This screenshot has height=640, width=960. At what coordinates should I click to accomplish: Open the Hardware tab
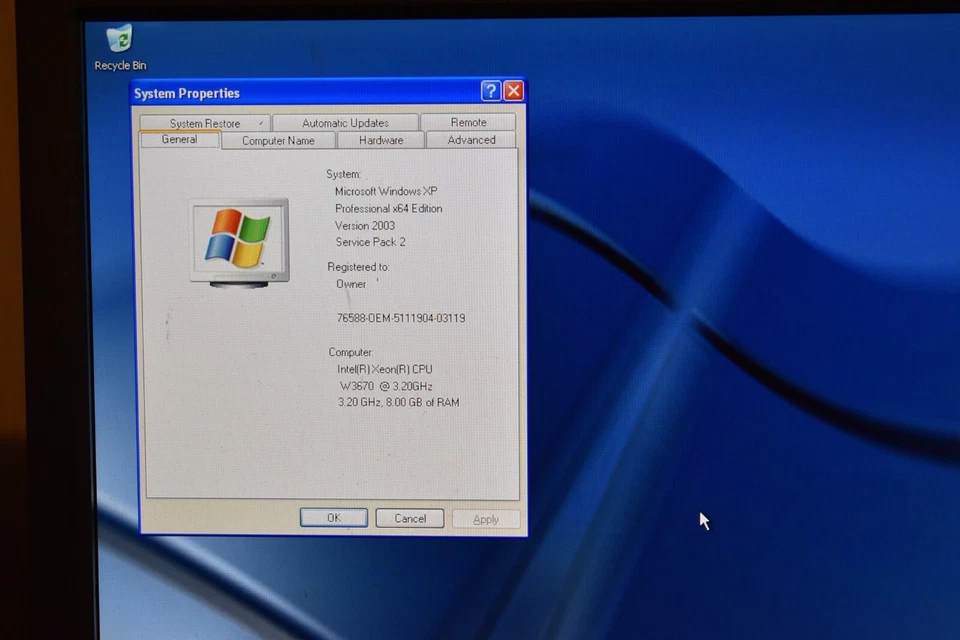380,140
